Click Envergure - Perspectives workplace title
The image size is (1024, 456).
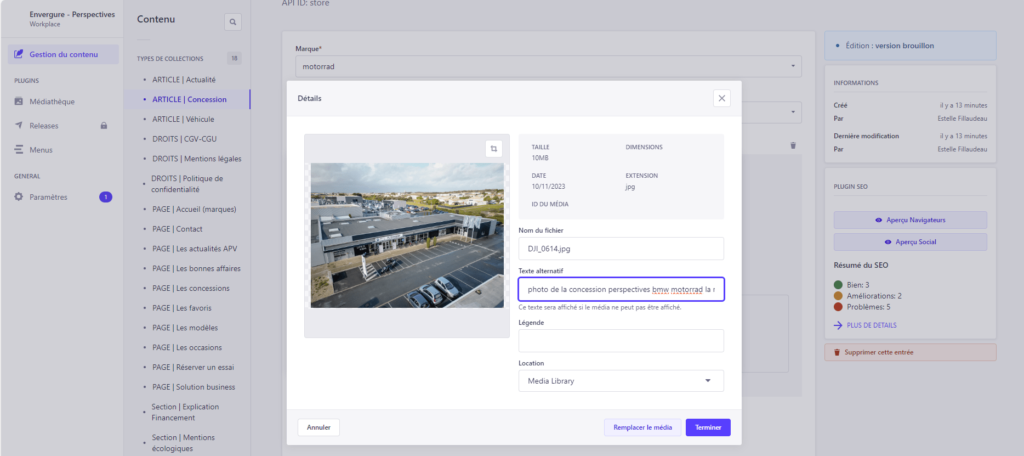(x=72, y=14)
